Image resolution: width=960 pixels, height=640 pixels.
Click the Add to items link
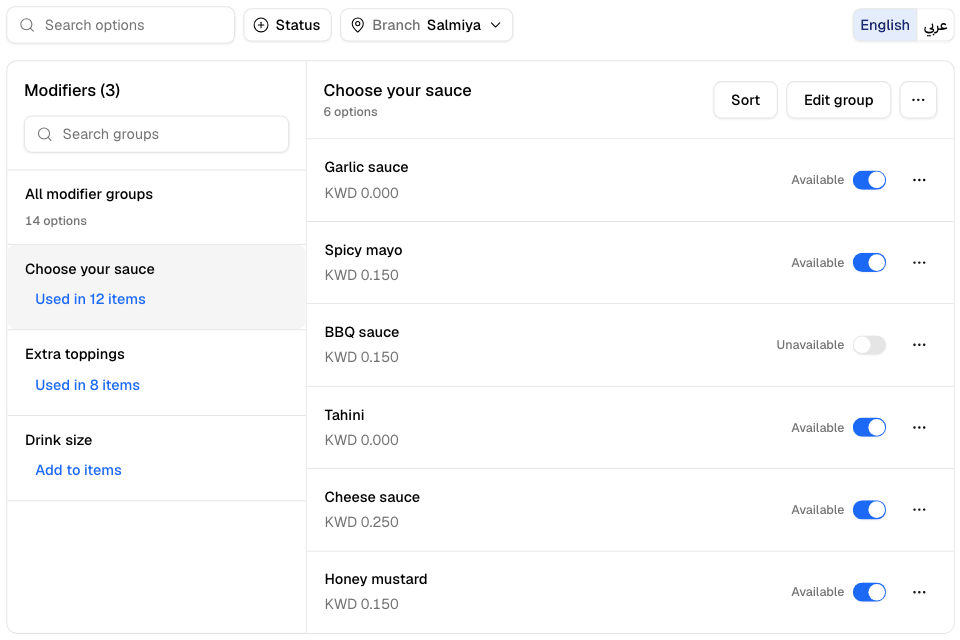click(x=78, y=470)
